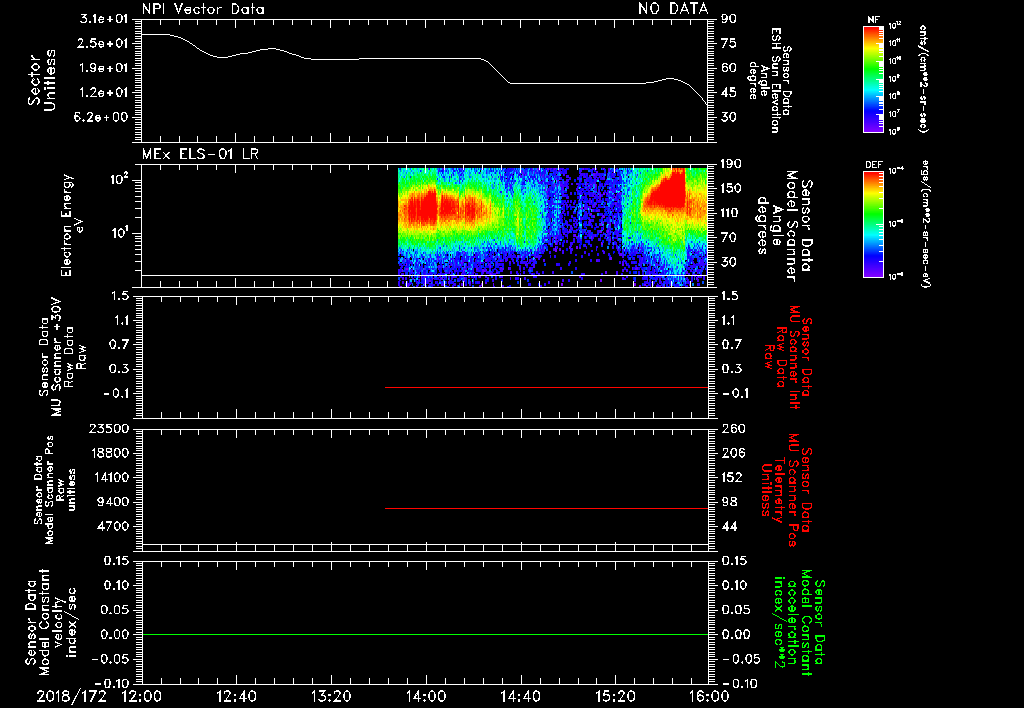Click the "16:00" time axis label

(709, 696)
